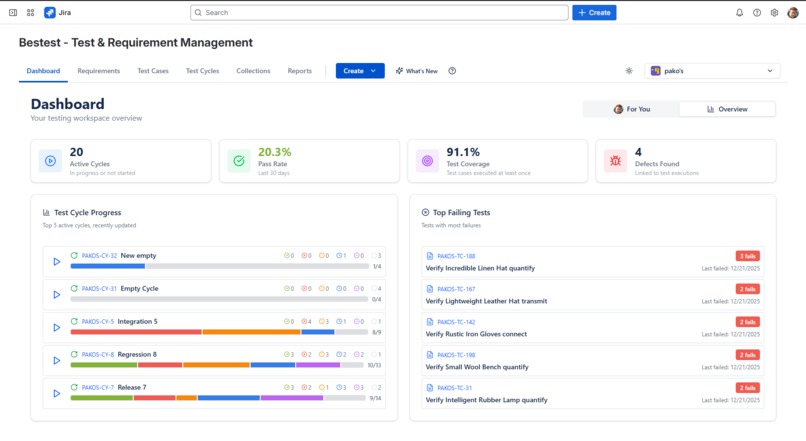Click the Active Cycles play icon
Viewport: 806px width, 441px height.
click(x=50, y=161)
